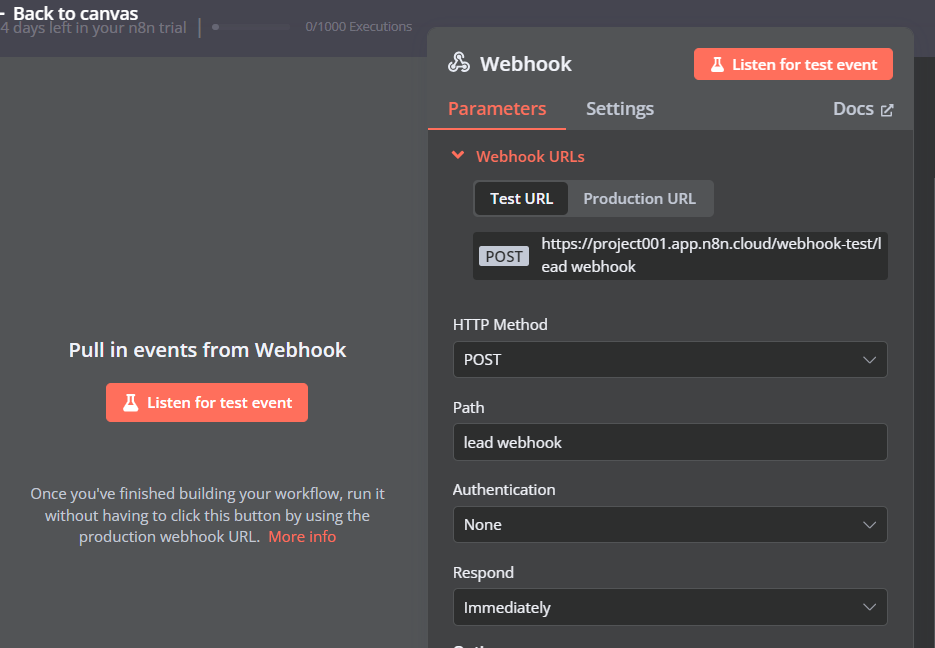Select the Test URL toggle
Image resolution: width=935 pixels, height=648 pixels.
(x=521, y=199)
